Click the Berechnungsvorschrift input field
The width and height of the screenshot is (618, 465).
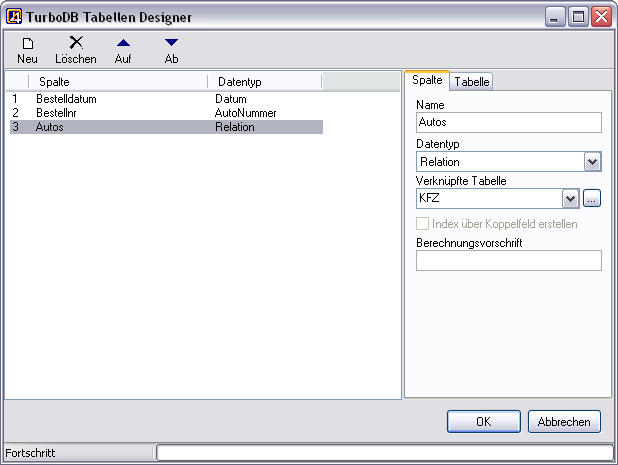point(508,260)
